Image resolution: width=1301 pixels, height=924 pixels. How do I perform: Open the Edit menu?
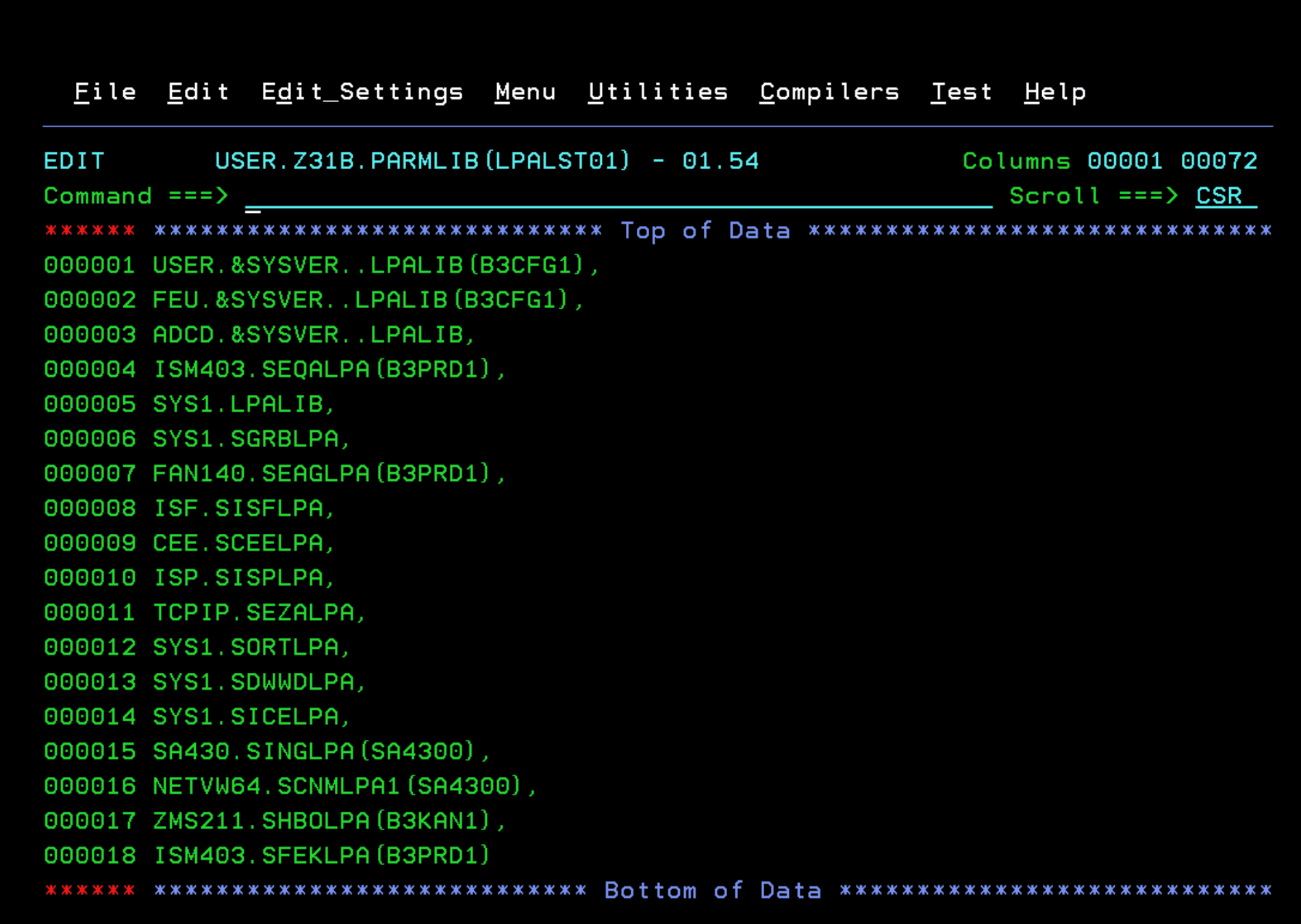pos(198,92)
